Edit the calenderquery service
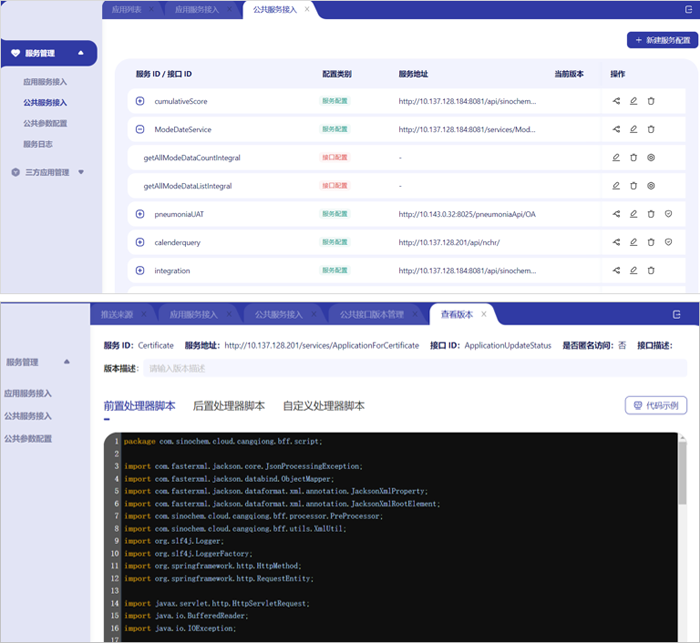The height and width of the screenshot is (643, 700). point(633,242)
